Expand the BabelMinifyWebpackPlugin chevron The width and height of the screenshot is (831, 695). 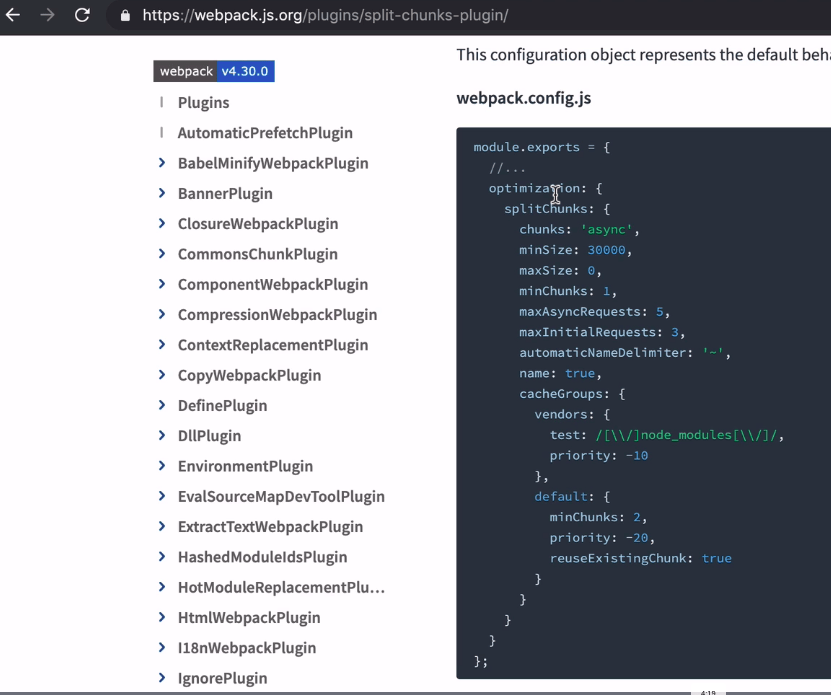tap(162, 163)
